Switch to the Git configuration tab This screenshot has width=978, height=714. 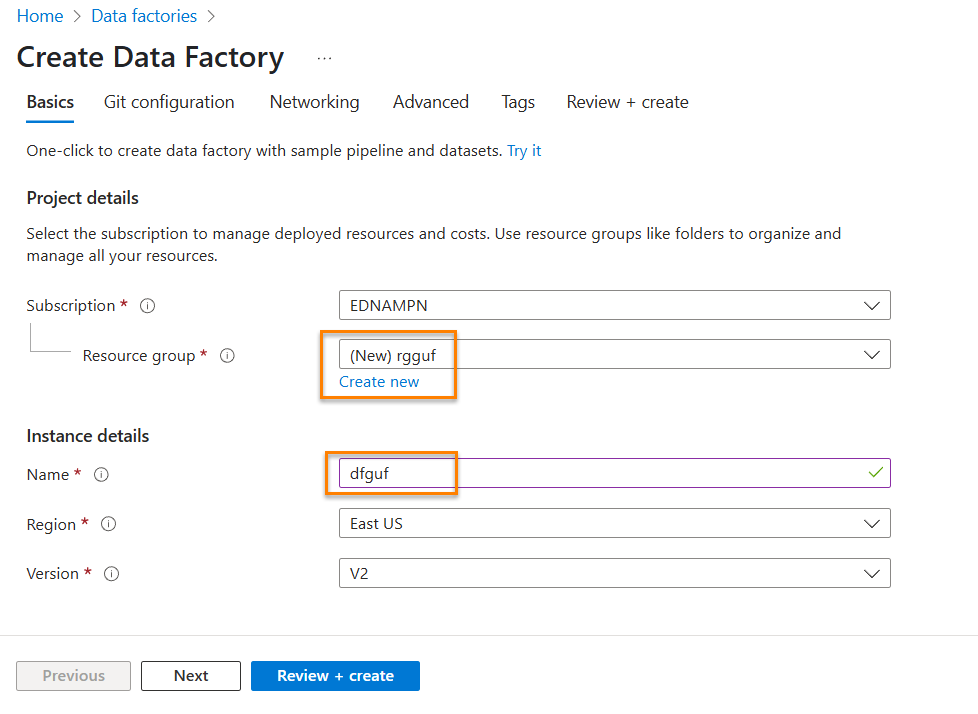pyautogui.click(x=169, y=102)
